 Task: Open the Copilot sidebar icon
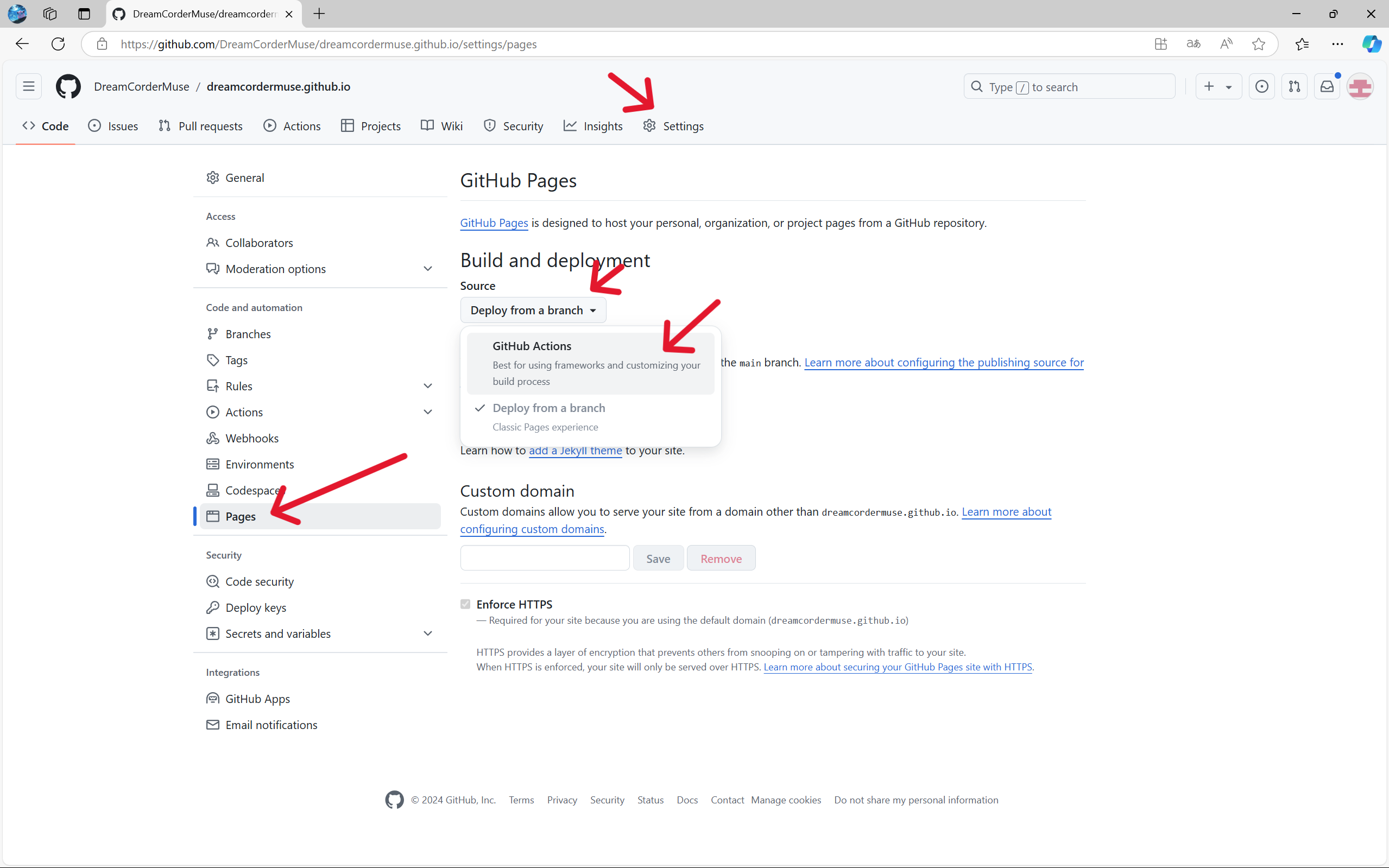(1372, 44)
